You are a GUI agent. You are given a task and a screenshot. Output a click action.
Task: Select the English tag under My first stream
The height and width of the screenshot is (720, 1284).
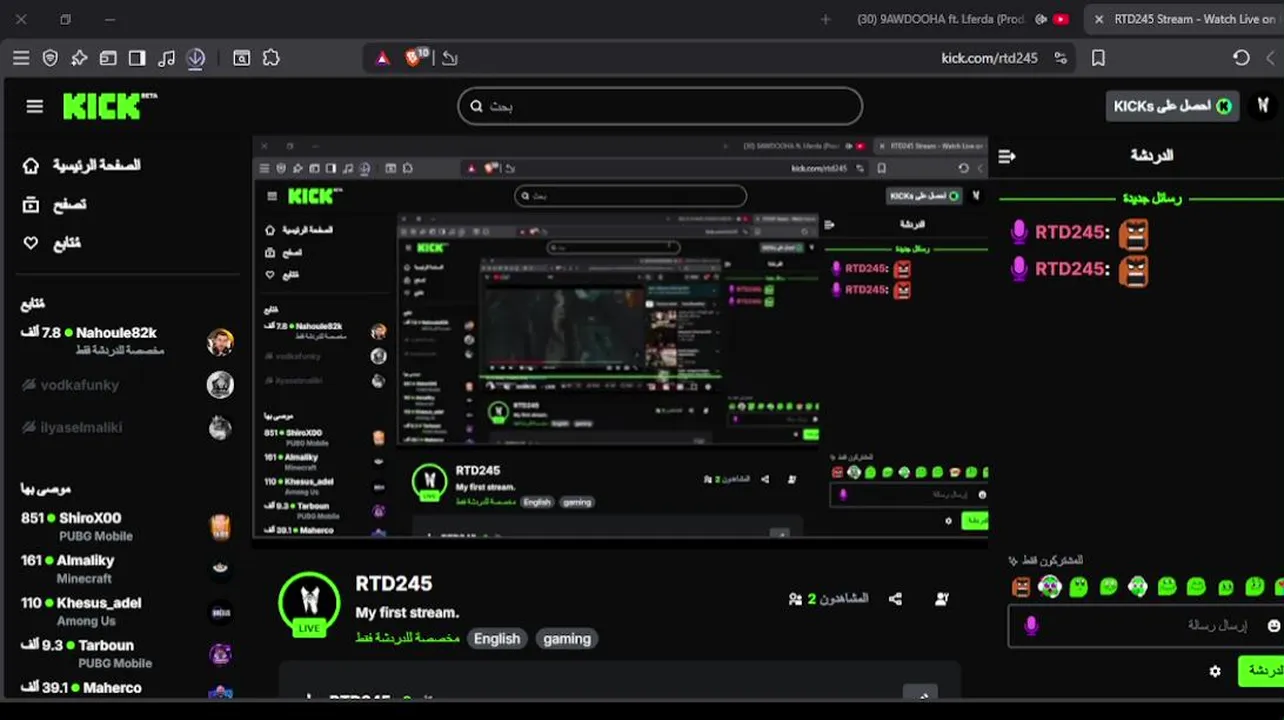[x=497, y=638]
